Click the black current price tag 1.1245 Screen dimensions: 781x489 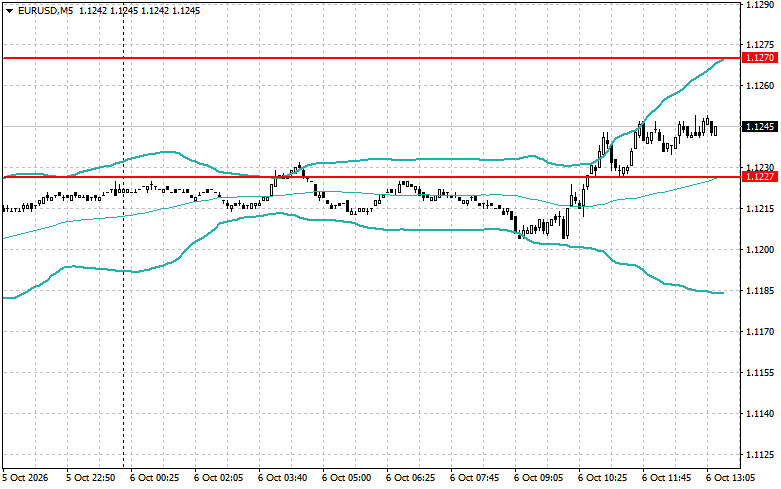pyautogui.click(x=759, y=127)
